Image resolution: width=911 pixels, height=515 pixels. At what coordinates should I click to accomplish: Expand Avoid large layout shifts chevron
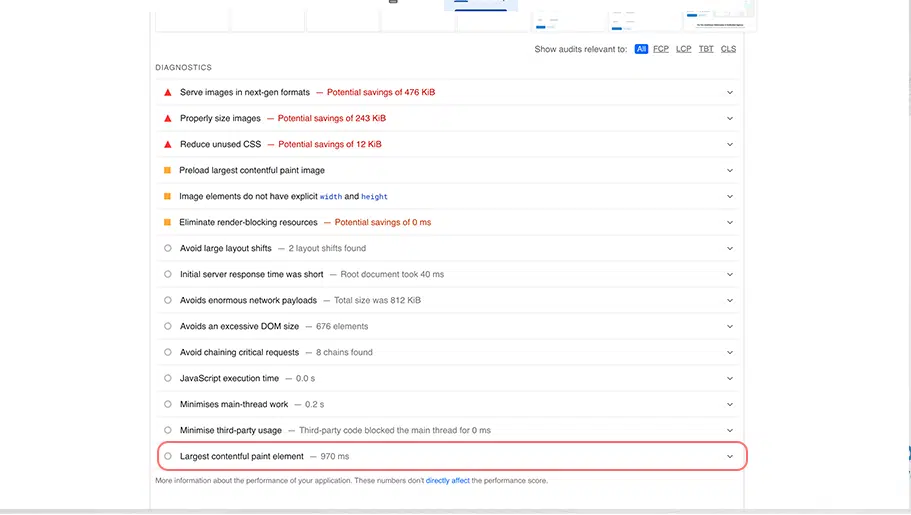tap(730, 248)
